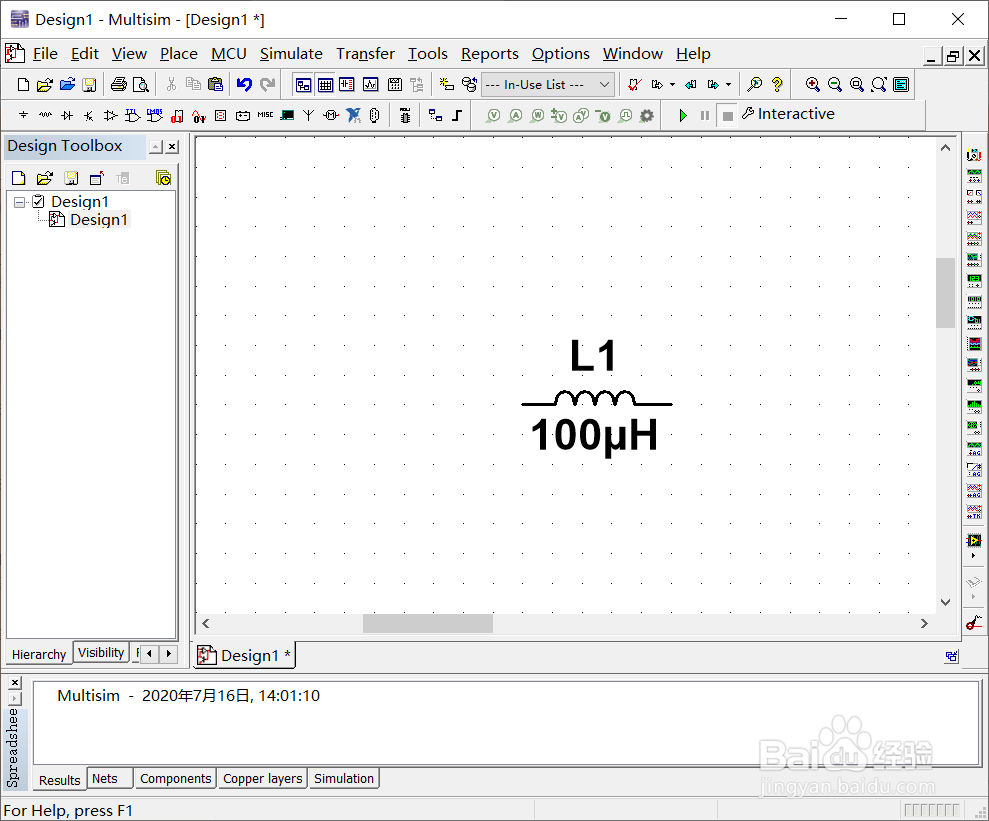Expand the LabVIEW instruments arrow
This screenshot has height=821, width=989.
(x=973, y=556)
